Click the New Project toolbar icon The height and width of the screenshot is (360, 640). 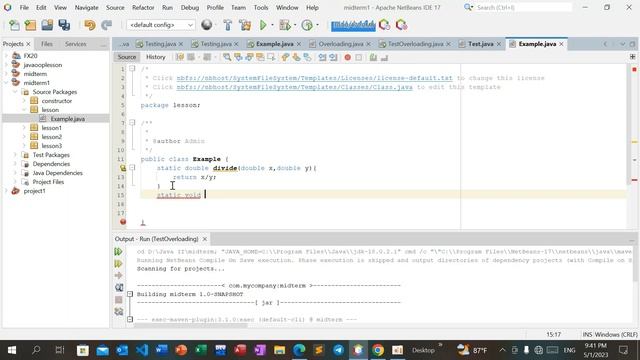pos(31,25)
